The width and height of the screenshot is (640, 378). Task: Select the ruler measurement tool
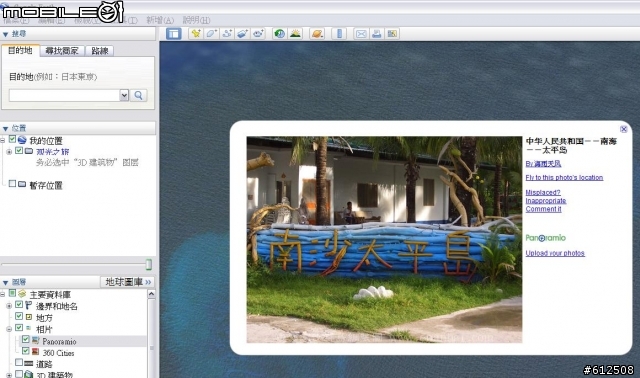tap(339, 34)
